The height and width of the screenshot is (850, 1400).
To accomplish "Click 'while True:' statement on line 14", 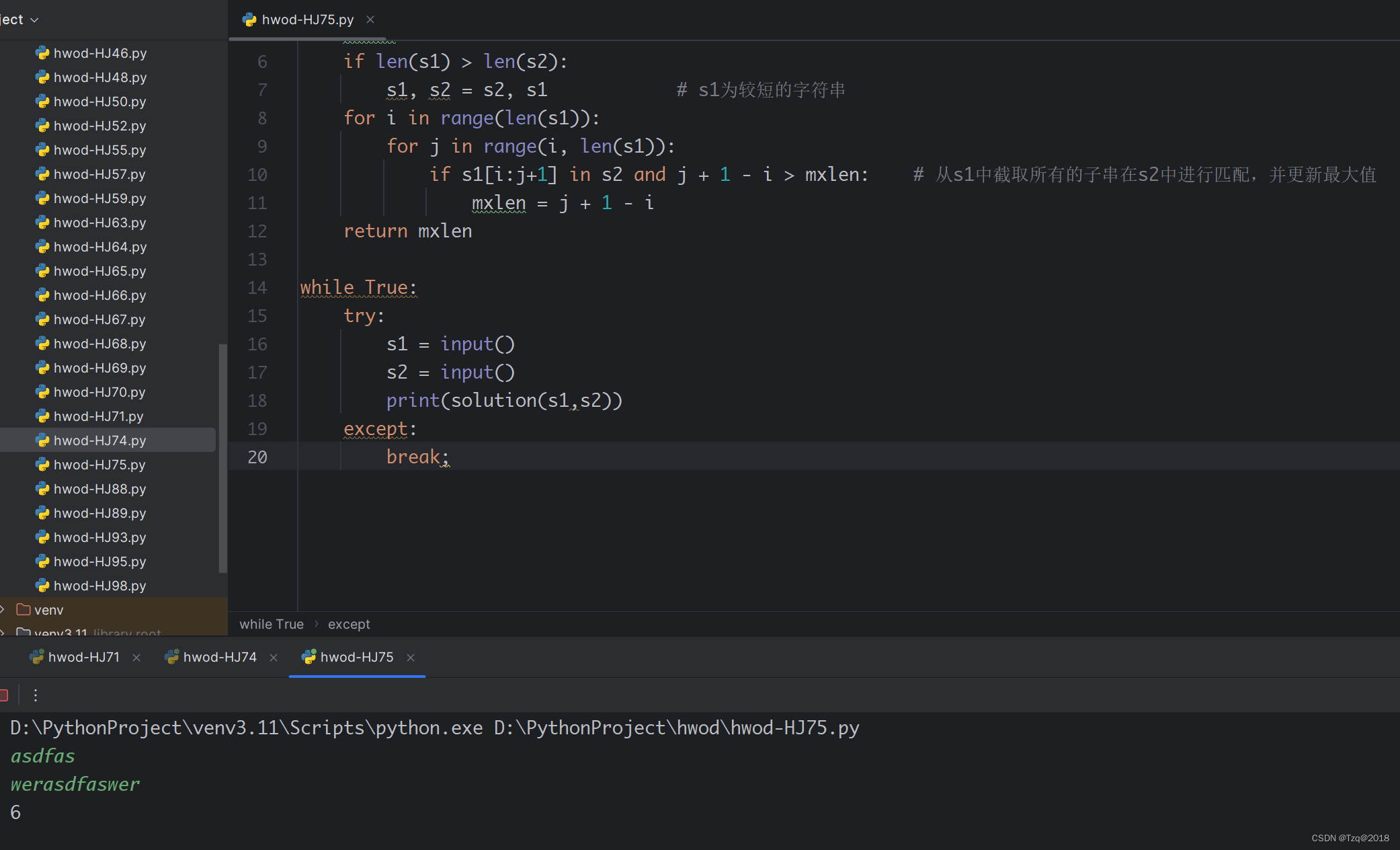I will pyautogui.click(x=359, y=288).
